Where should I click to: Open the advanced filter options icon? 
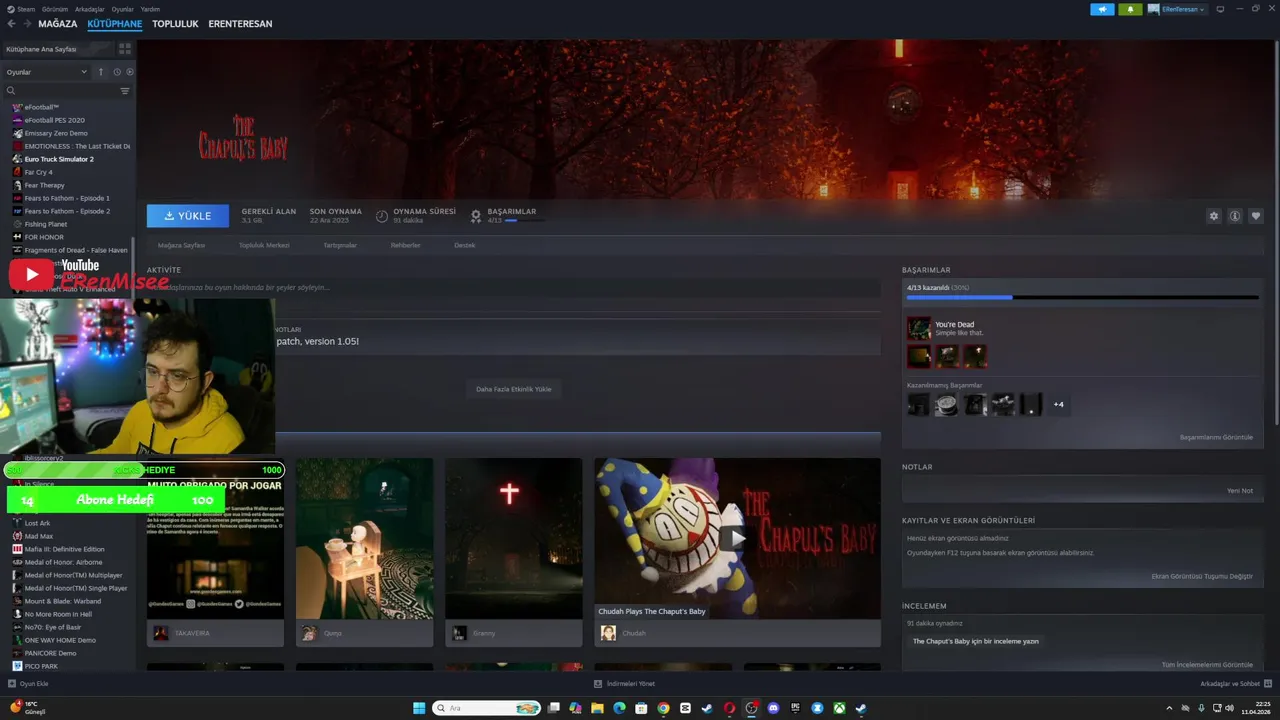(x=125, y=91)
